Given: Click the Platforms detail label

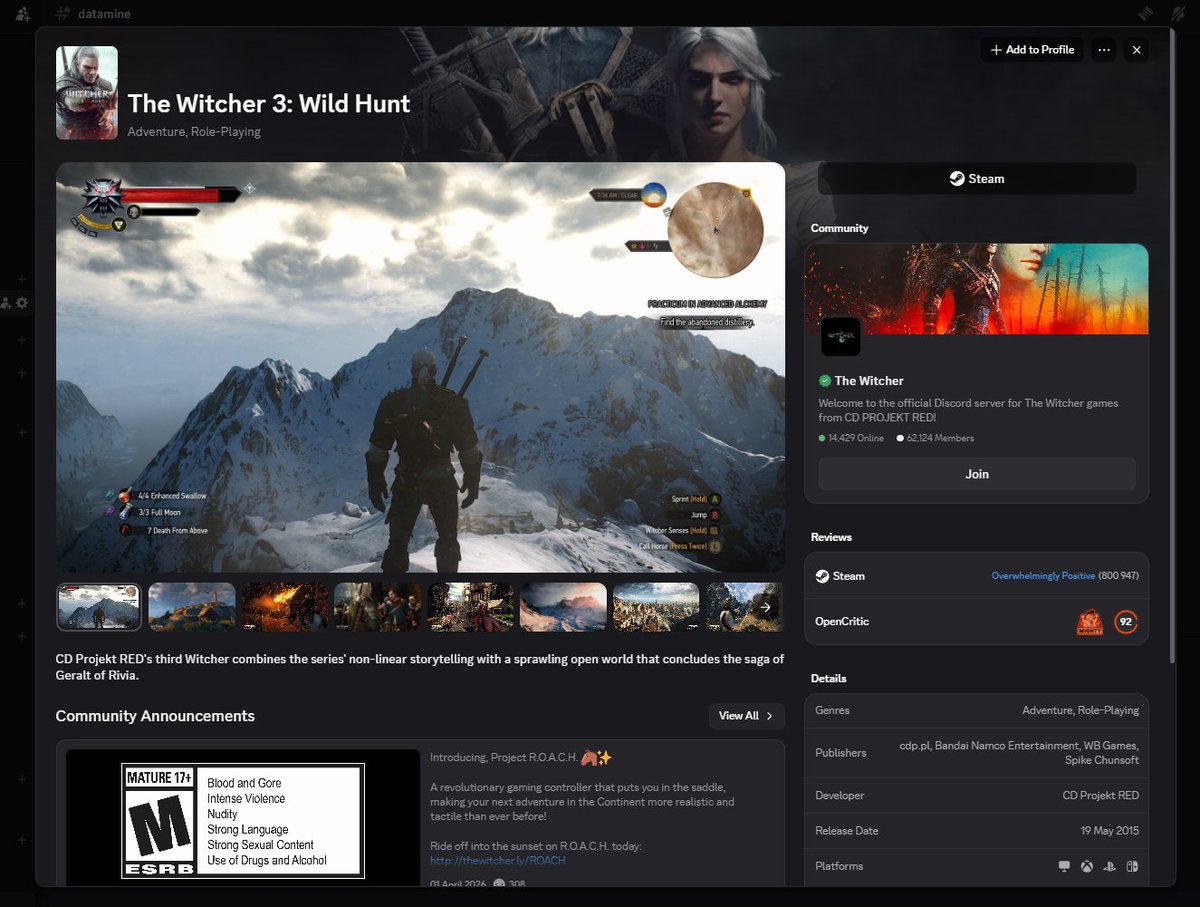Looking at the screenshot, I should pos(839,866).
